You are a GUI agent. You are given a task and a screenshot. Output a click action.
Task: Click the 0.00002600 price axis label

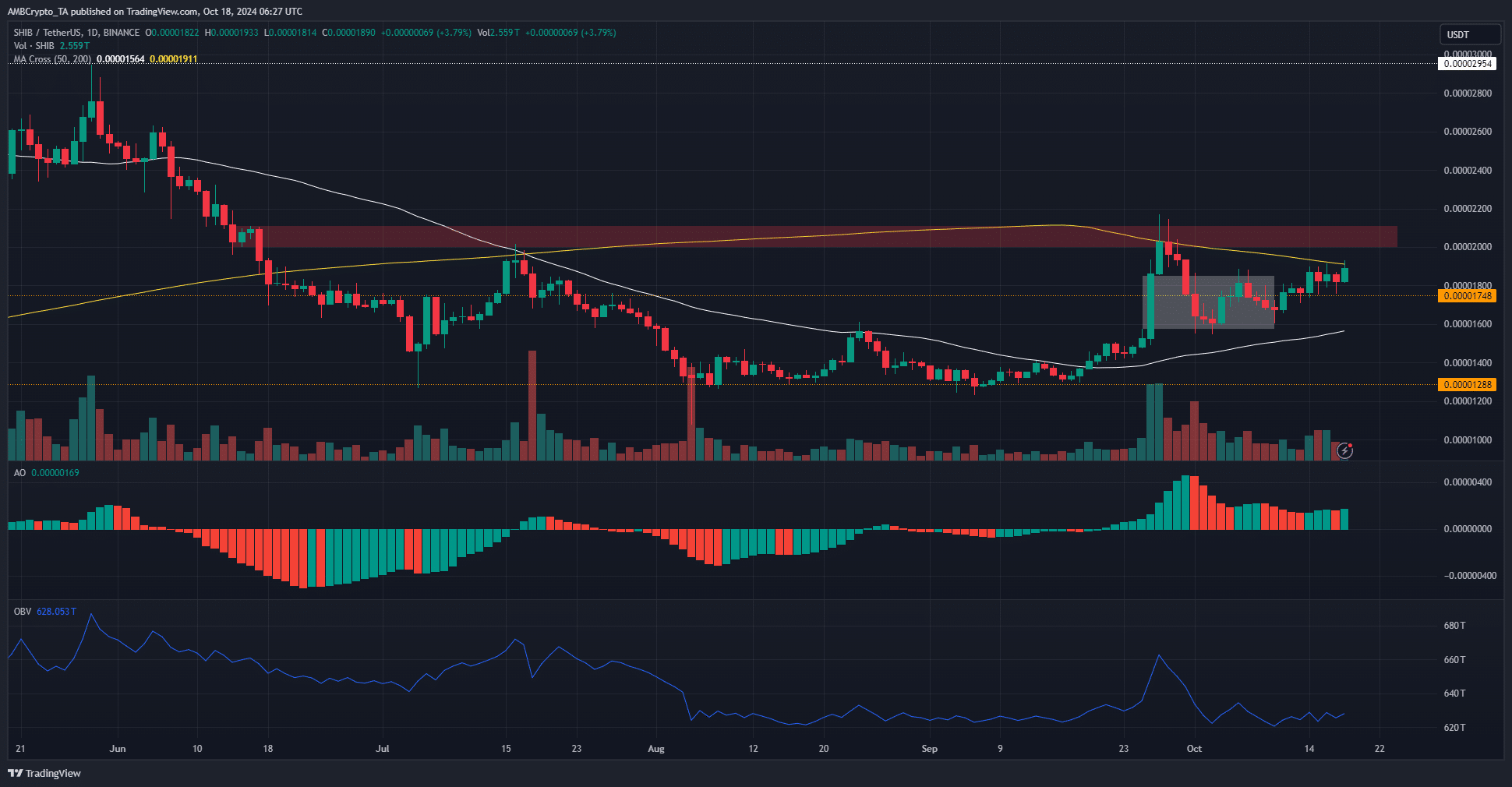tap(1468, 132)
